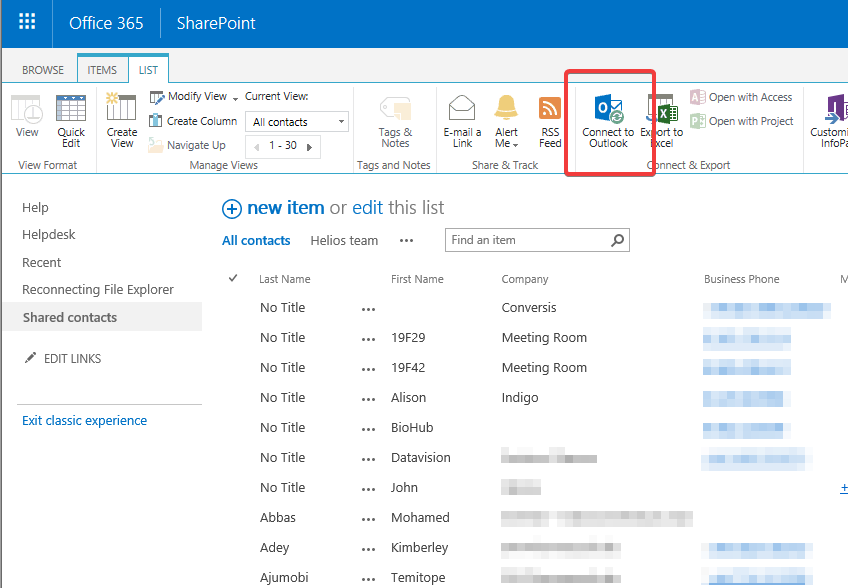
Task: Open the item menu for Temitope row
Action: tap(368, 579)
